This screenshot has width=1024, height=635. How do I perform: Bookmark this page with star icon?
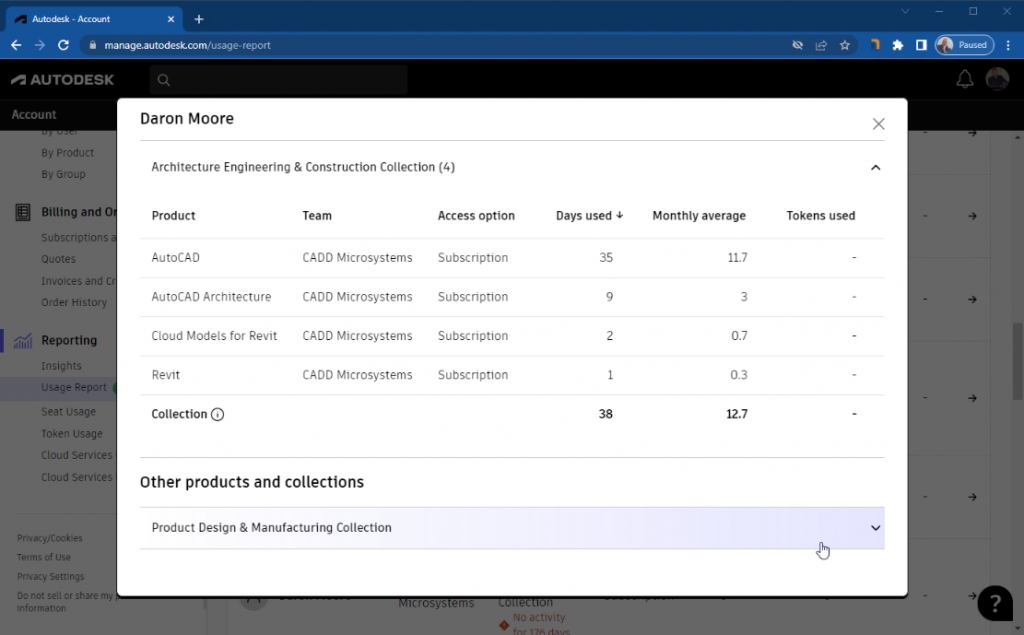(844, 45)
